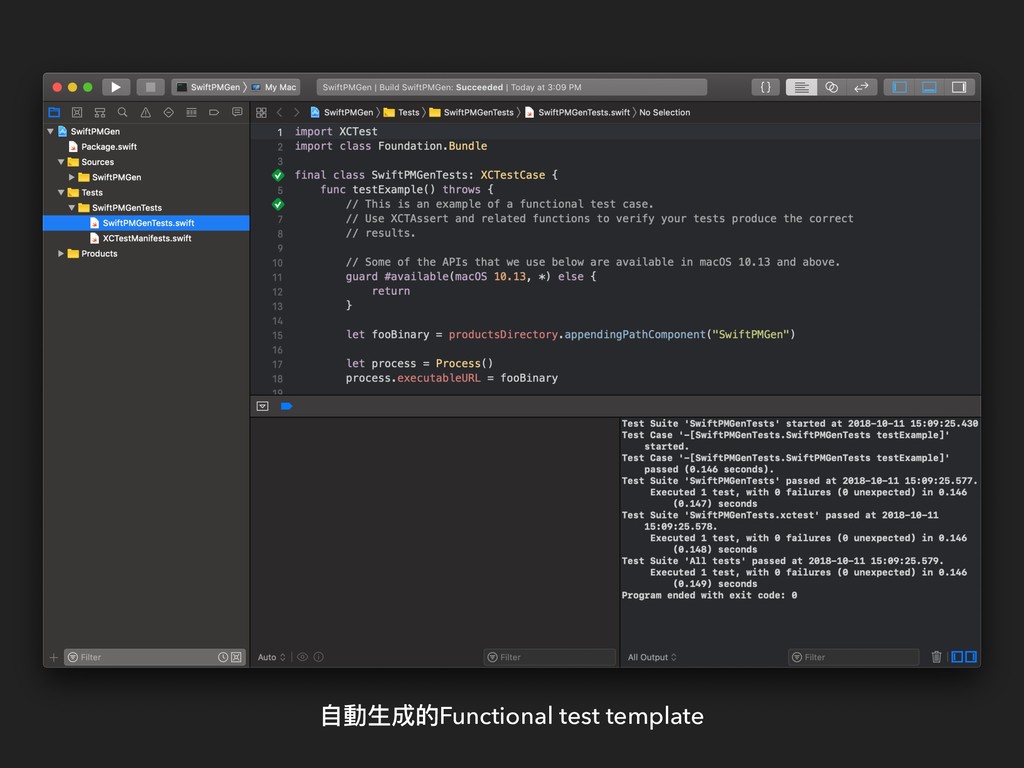The image size is (1024, 768).
Task: Click SwiftPMGenTests.swift in the jump bar
Action: coord(577,112)
